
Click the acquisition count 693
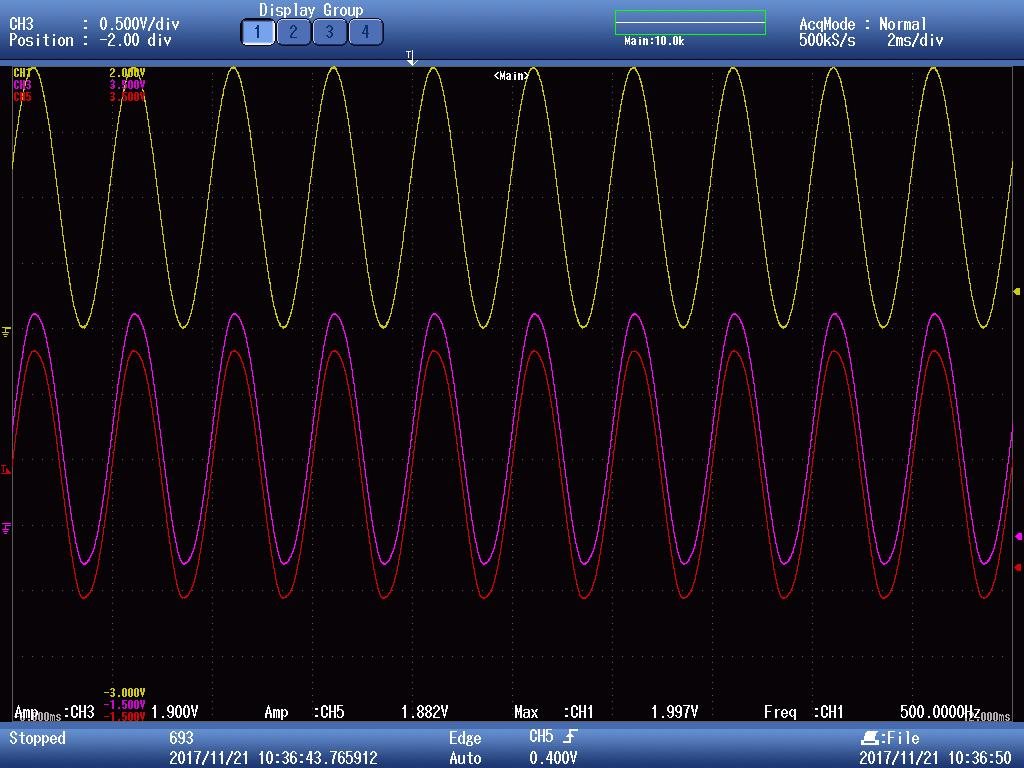pos(181,738)
